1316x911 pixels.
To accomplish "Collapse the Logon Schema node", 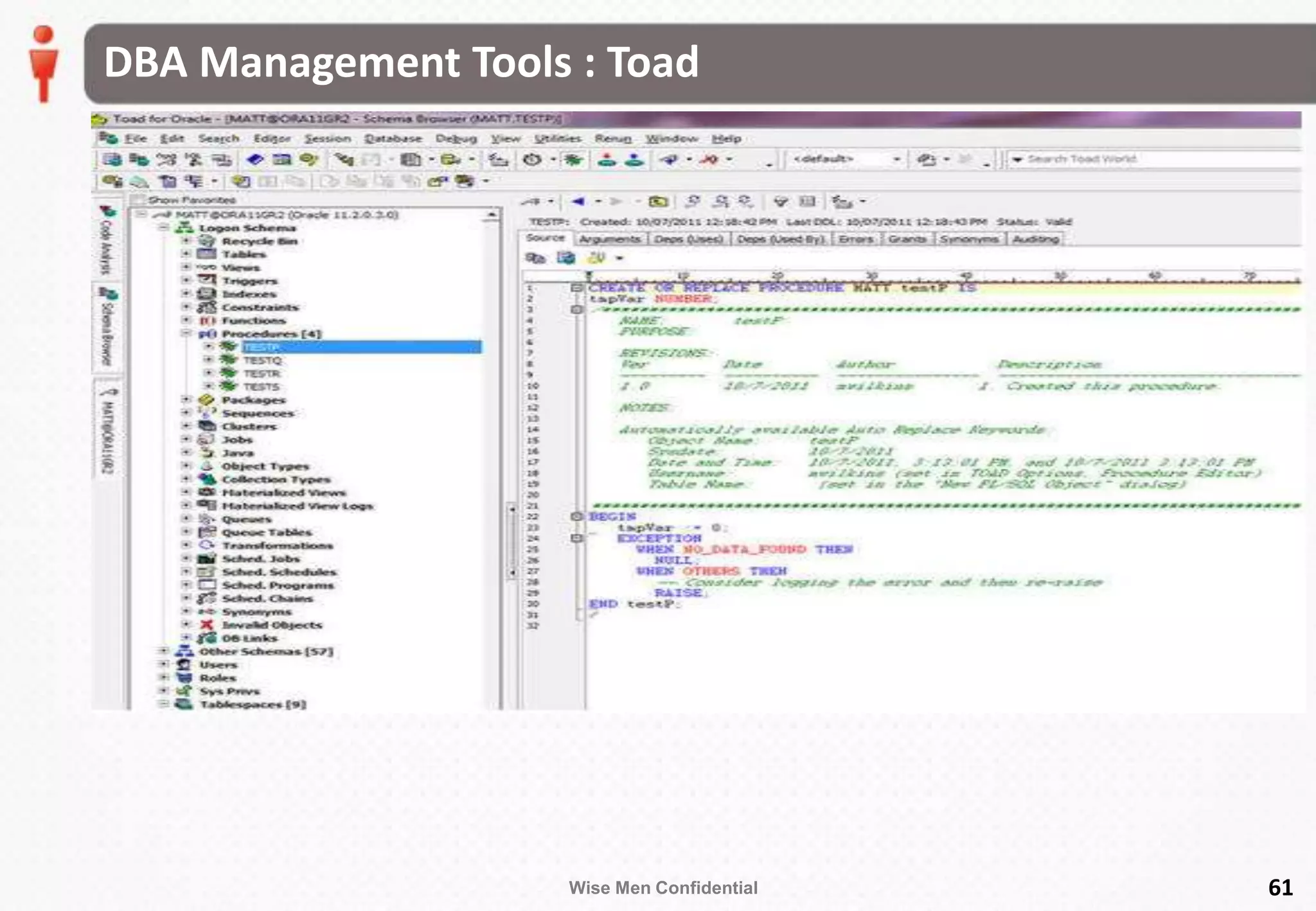I will (x=164, y=227).
